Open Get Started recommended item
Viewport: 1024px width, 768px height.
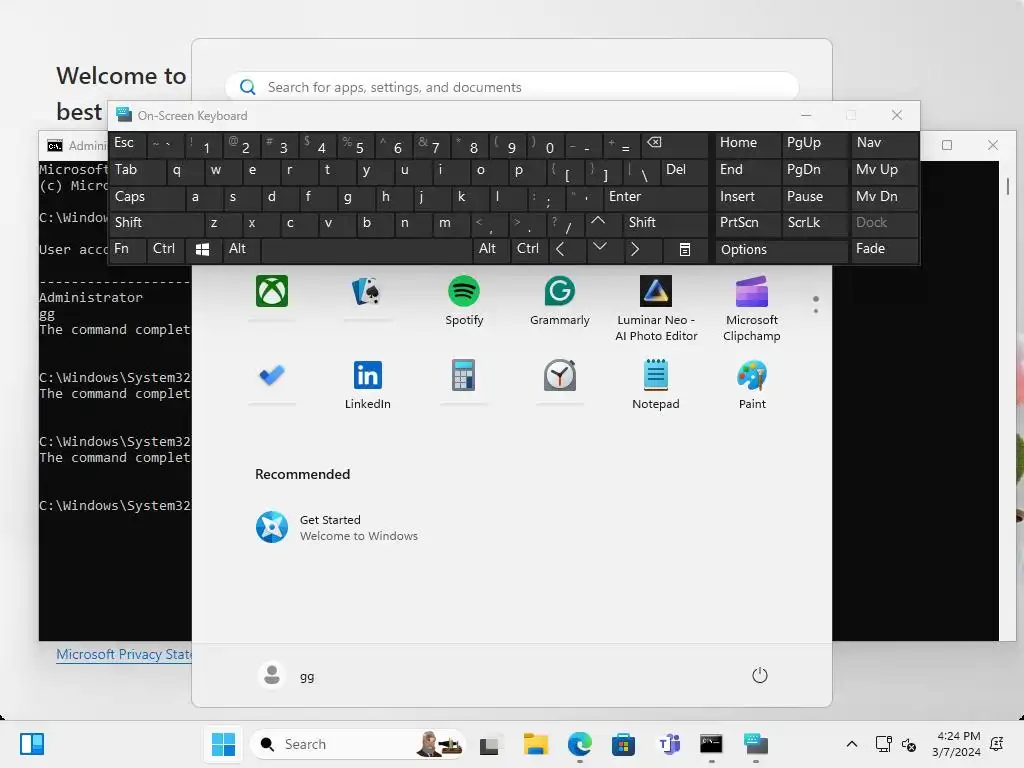click(336, 527)
